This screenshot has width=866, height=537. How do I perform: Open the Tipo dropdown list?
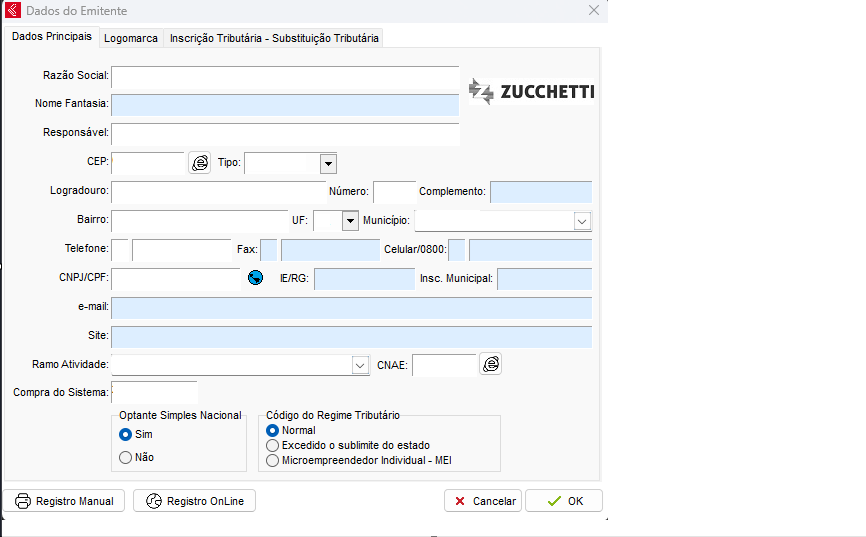pyautogui.click(x=328, y=163)
